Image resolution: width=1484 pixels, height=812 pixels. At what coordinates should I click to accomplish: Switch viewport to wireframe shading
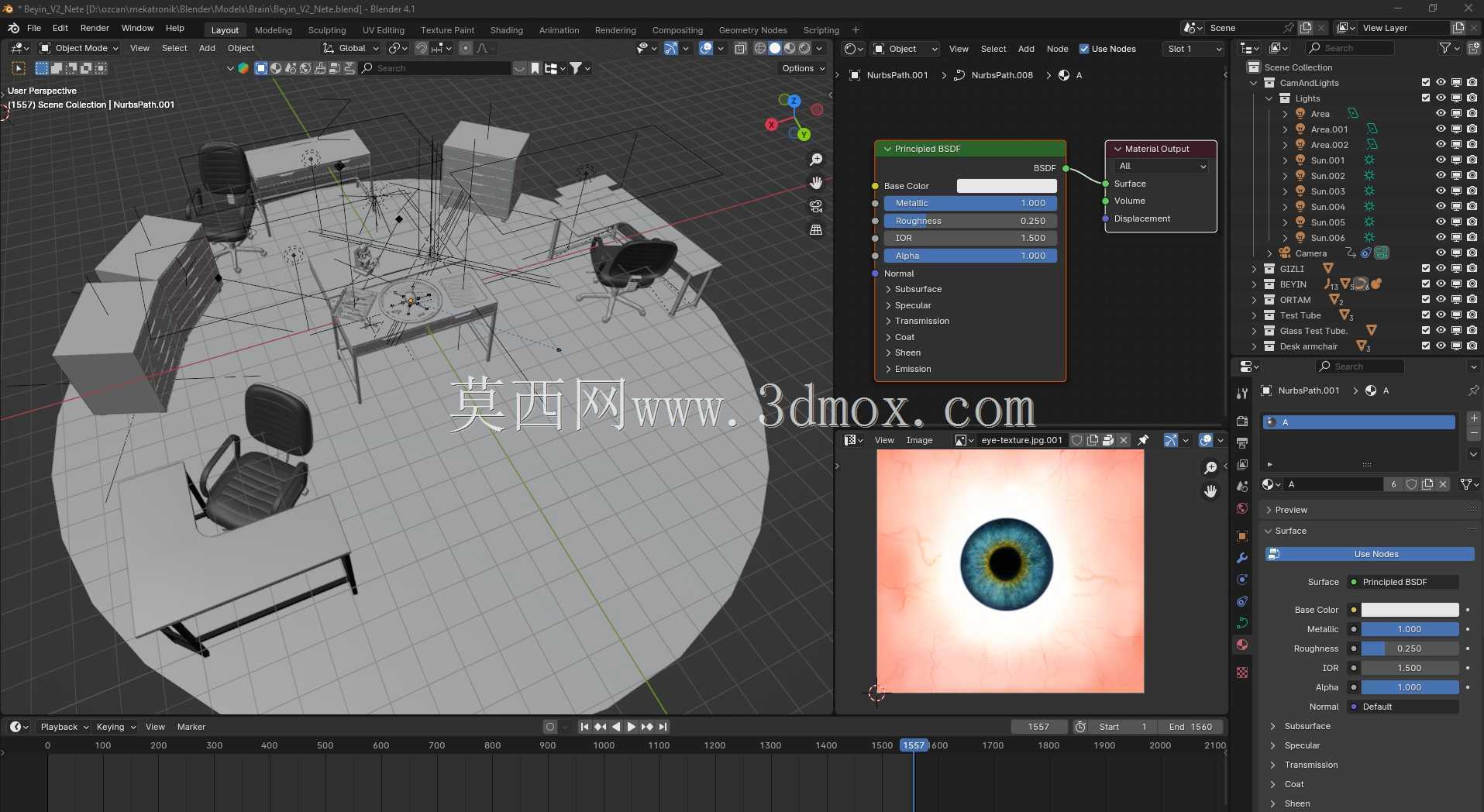tap(760, 48)
